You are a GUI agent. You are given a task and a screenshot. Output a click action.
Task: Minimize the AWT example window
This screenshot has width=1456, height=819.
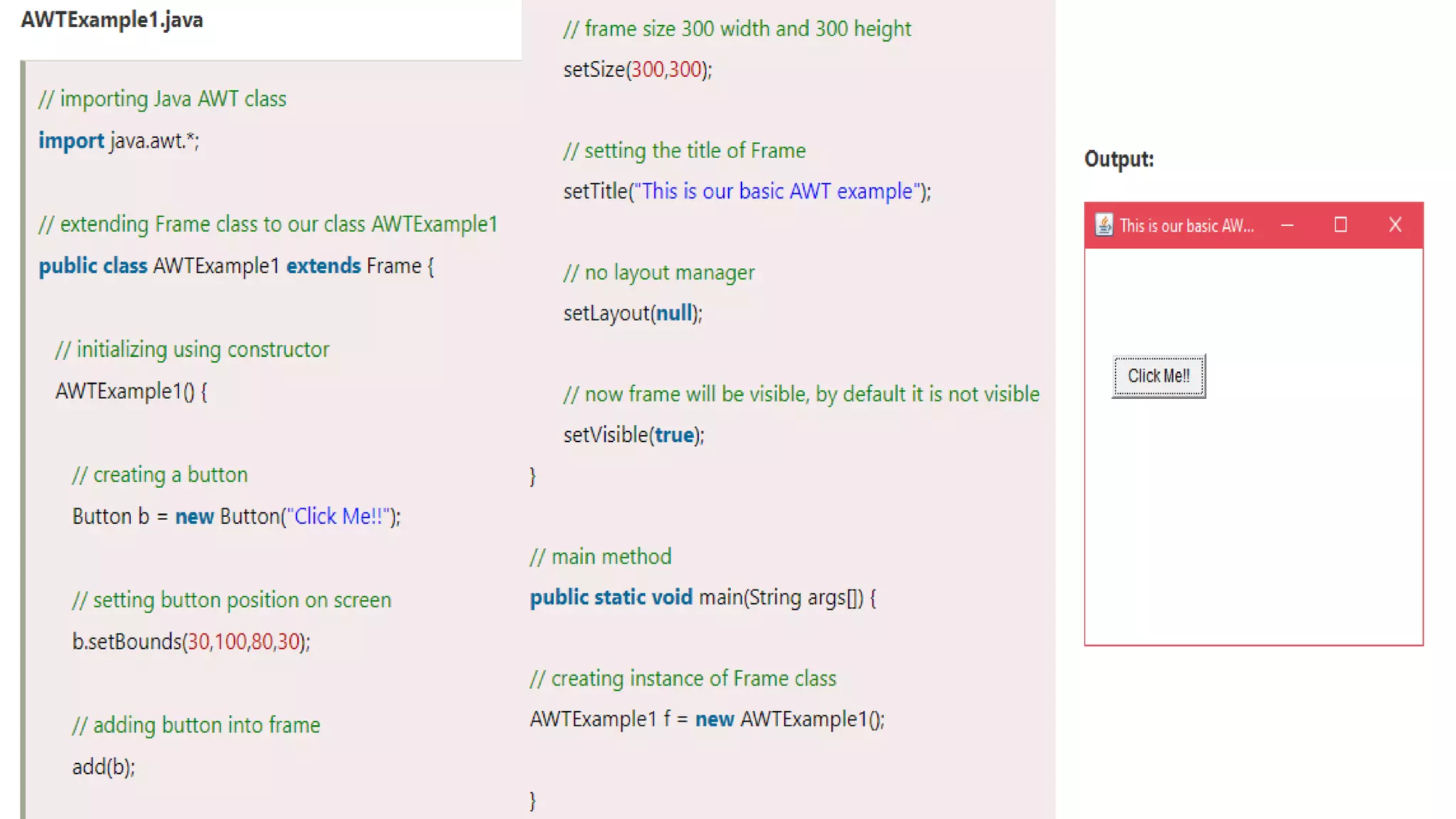(x=1287, y=225)
